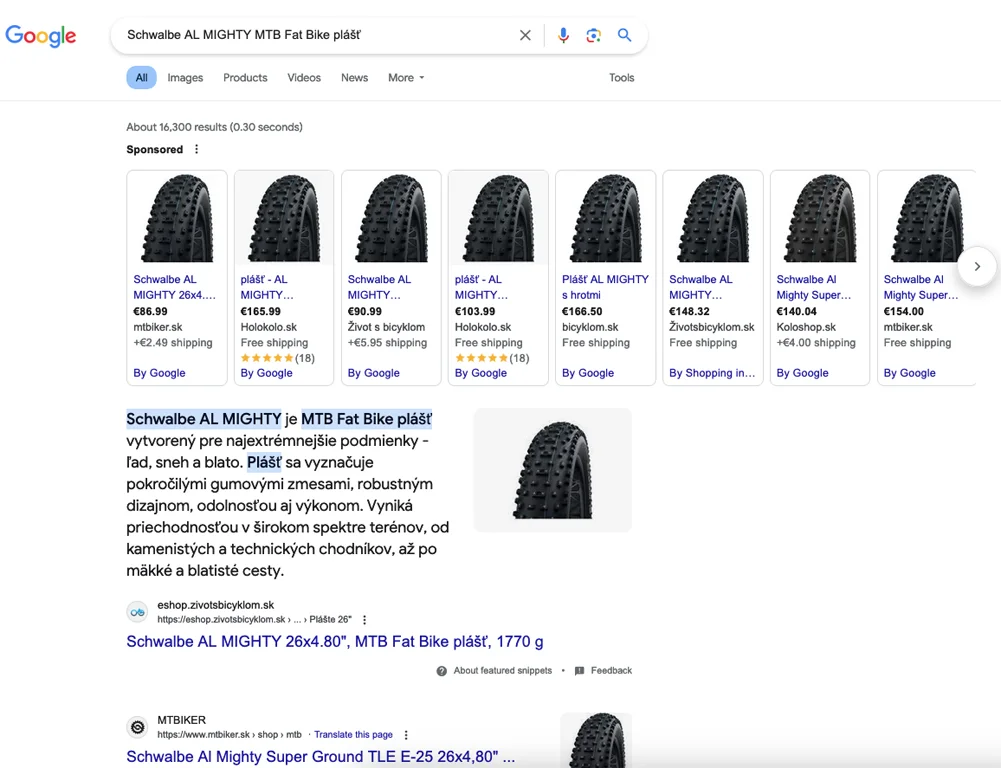Select the Products tab
This screenshot has height=768, width=1001.
[x=245, y=78]
